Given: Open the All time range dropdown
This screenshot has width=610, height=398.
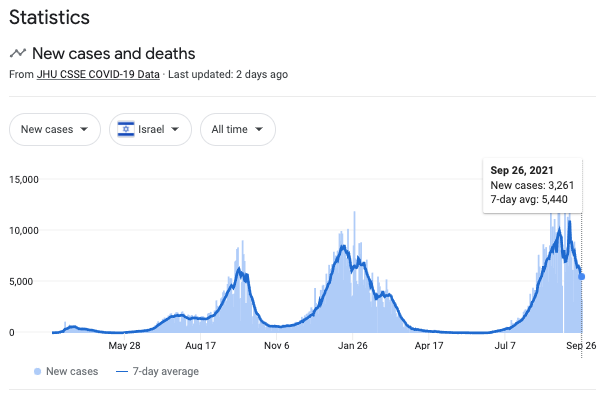Looking at the screenshot, I should tap(238, 130).
